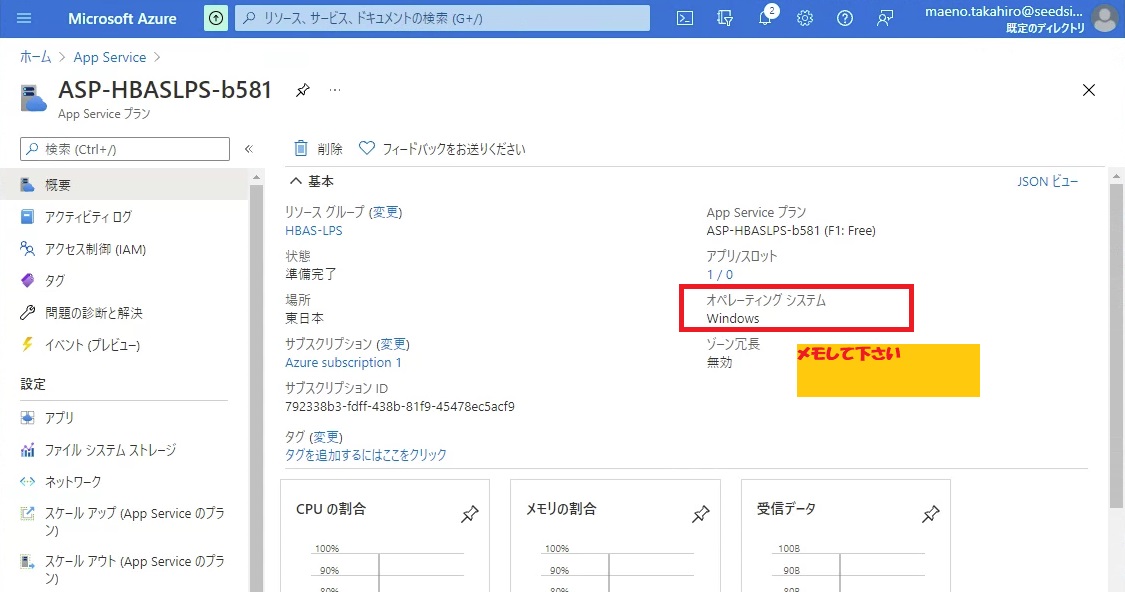Open the ellipsis more options menu
Image resolution: width=1125 pixels, height=592 pixels.
(335, 90)
